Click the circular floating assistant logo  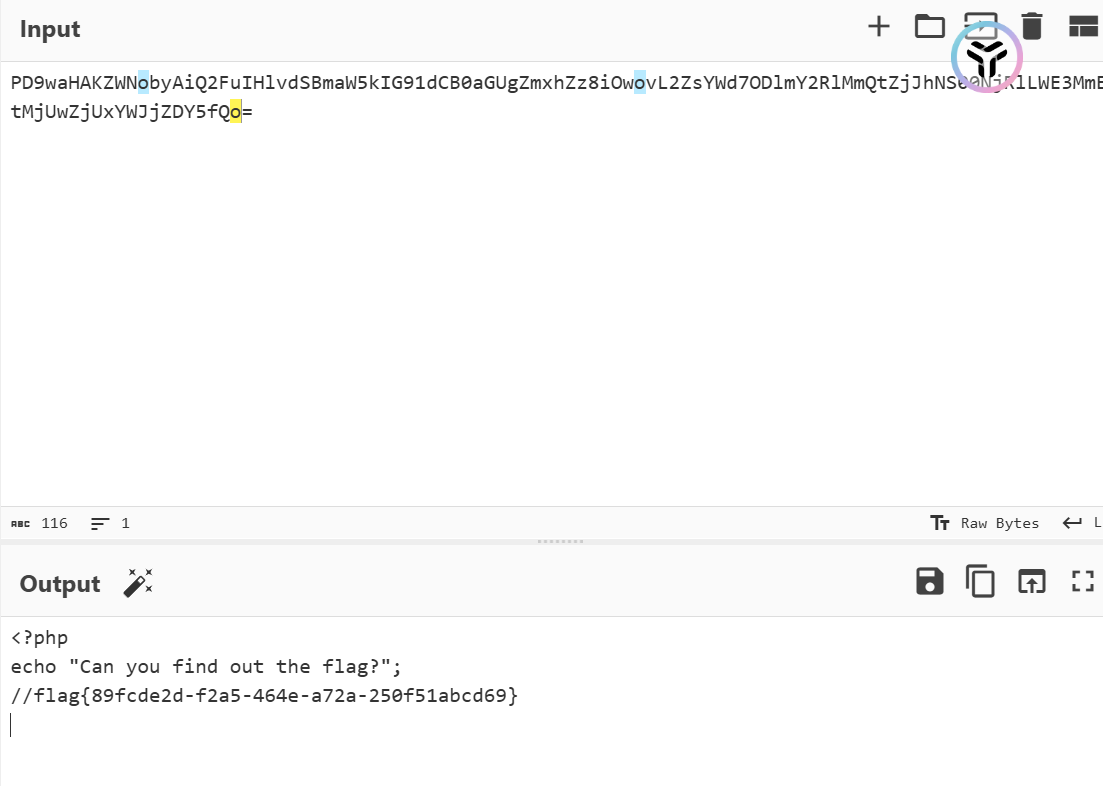point(986,57)
